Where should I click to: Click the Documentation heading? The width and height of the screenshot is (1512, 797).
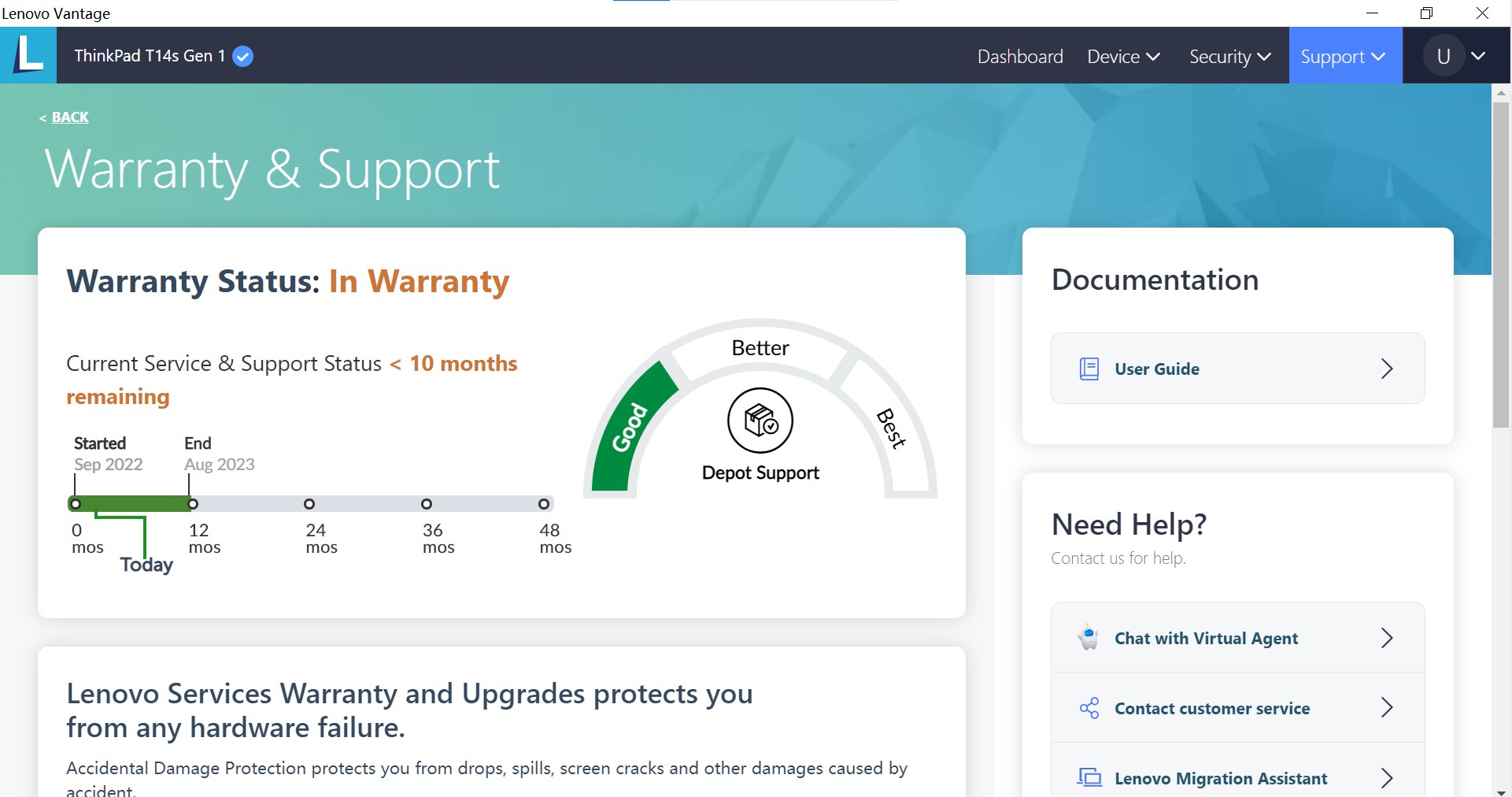(1155, 280)
